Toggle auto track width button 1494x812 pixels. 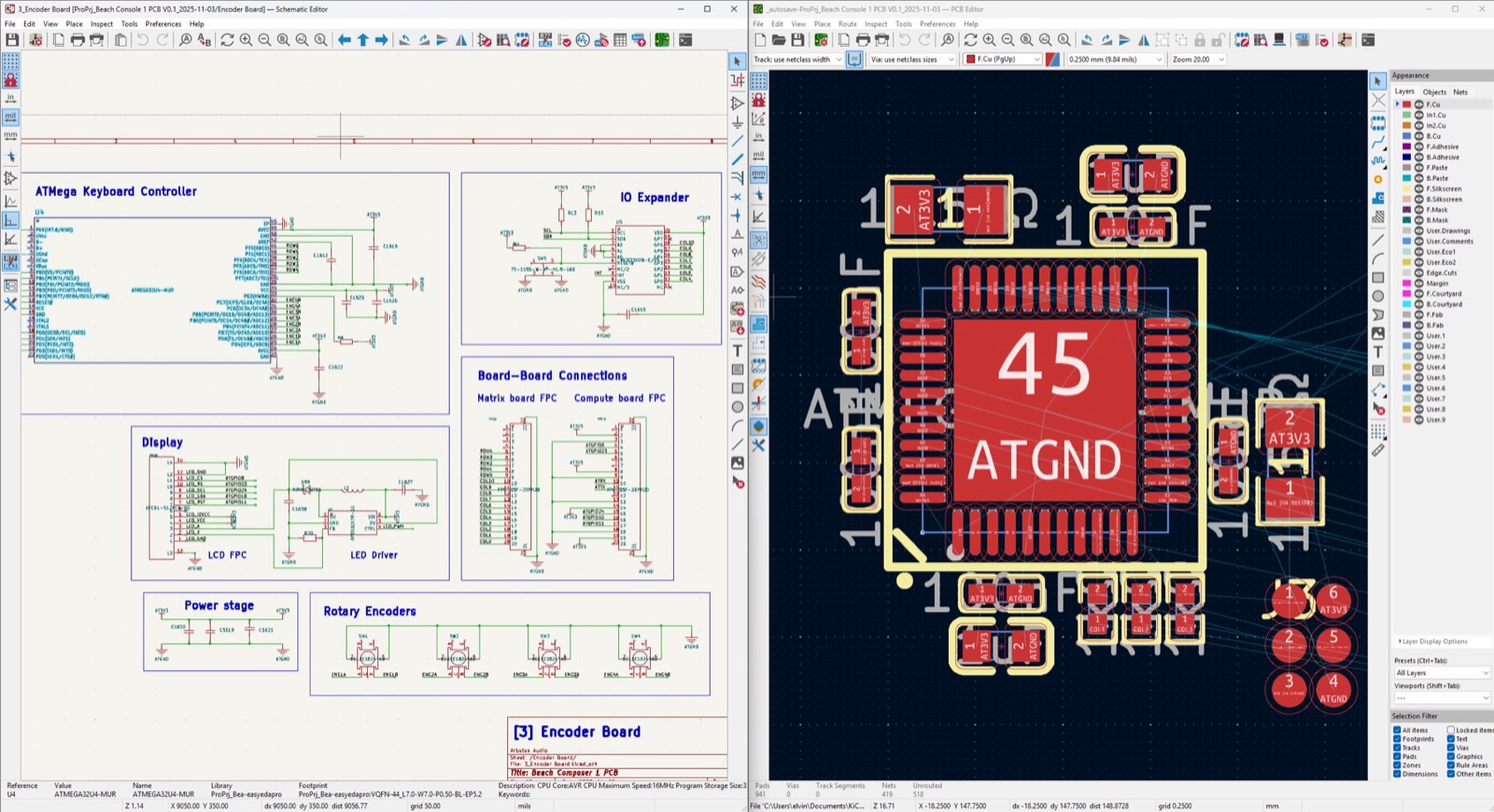pyautogui.click(x=854, y=59)
